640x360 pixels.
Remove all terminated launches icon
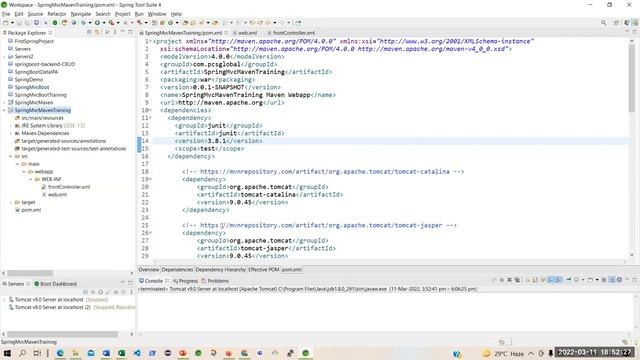point(517,280)
